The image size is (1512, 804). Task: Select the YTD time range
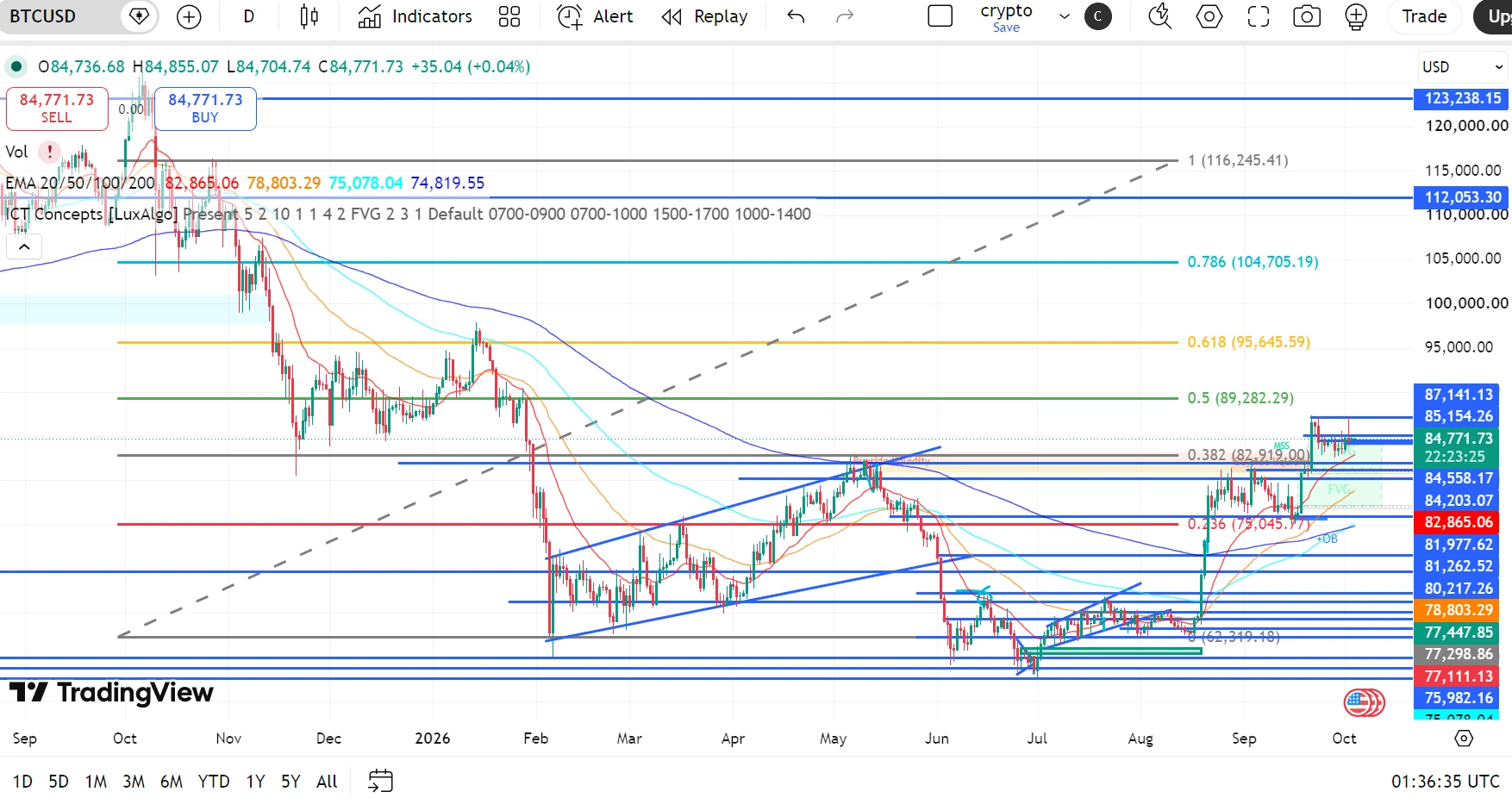pos(214,782)
